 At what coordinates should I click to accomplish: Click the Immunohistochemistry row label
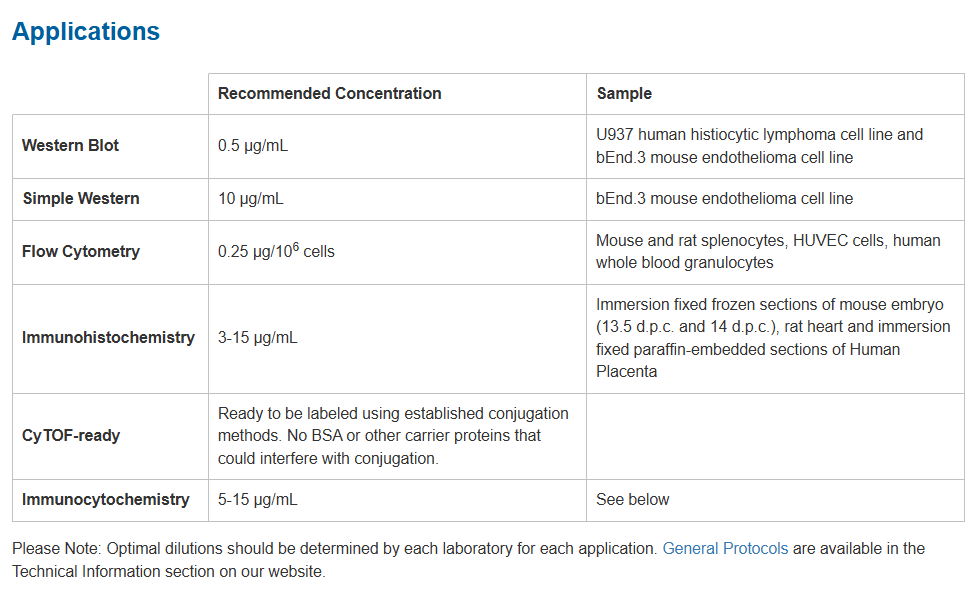click(x=108, y=338)
